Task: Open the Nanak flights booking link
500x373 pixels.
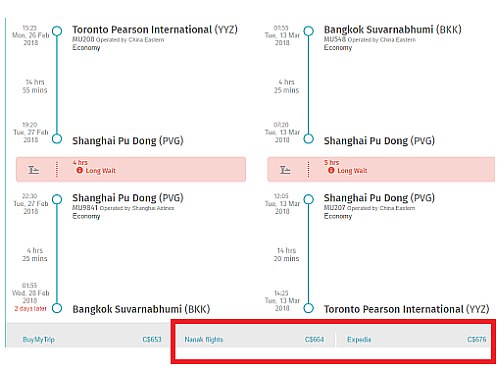Action: pos(204,339)
